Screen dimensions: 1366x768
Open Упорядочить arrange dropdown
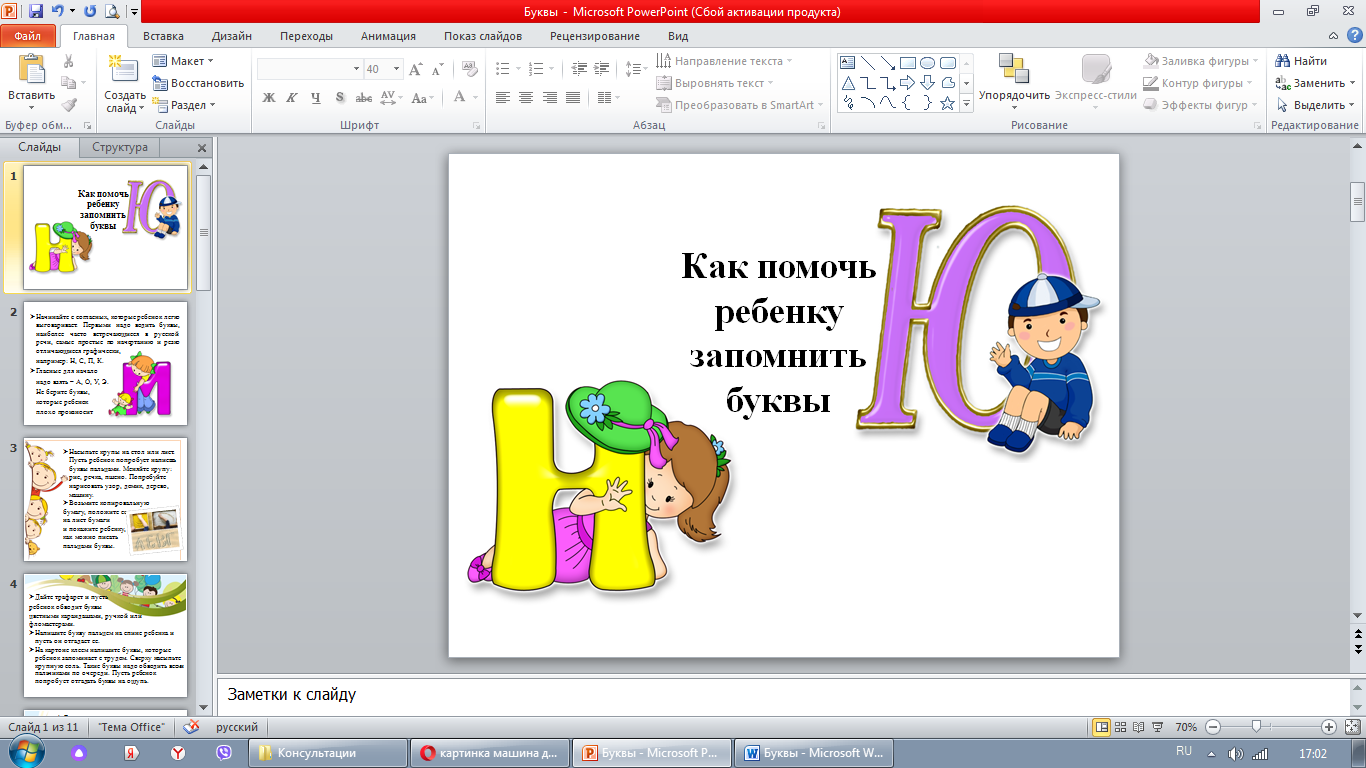(x=1014, y=83)
